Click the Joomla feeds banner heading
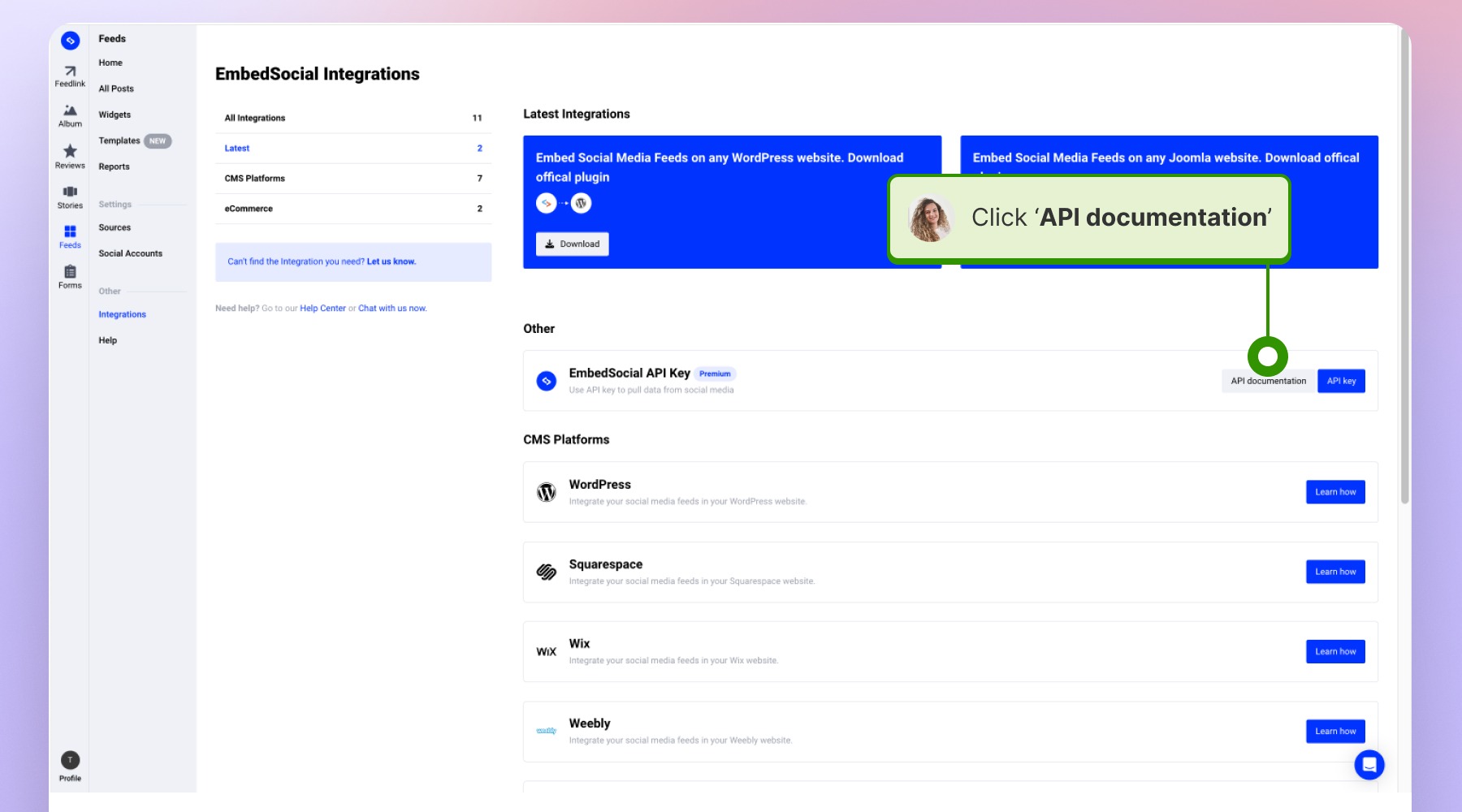The image size is (1462, 812). pyautogui.click(x=1166, y=158)
